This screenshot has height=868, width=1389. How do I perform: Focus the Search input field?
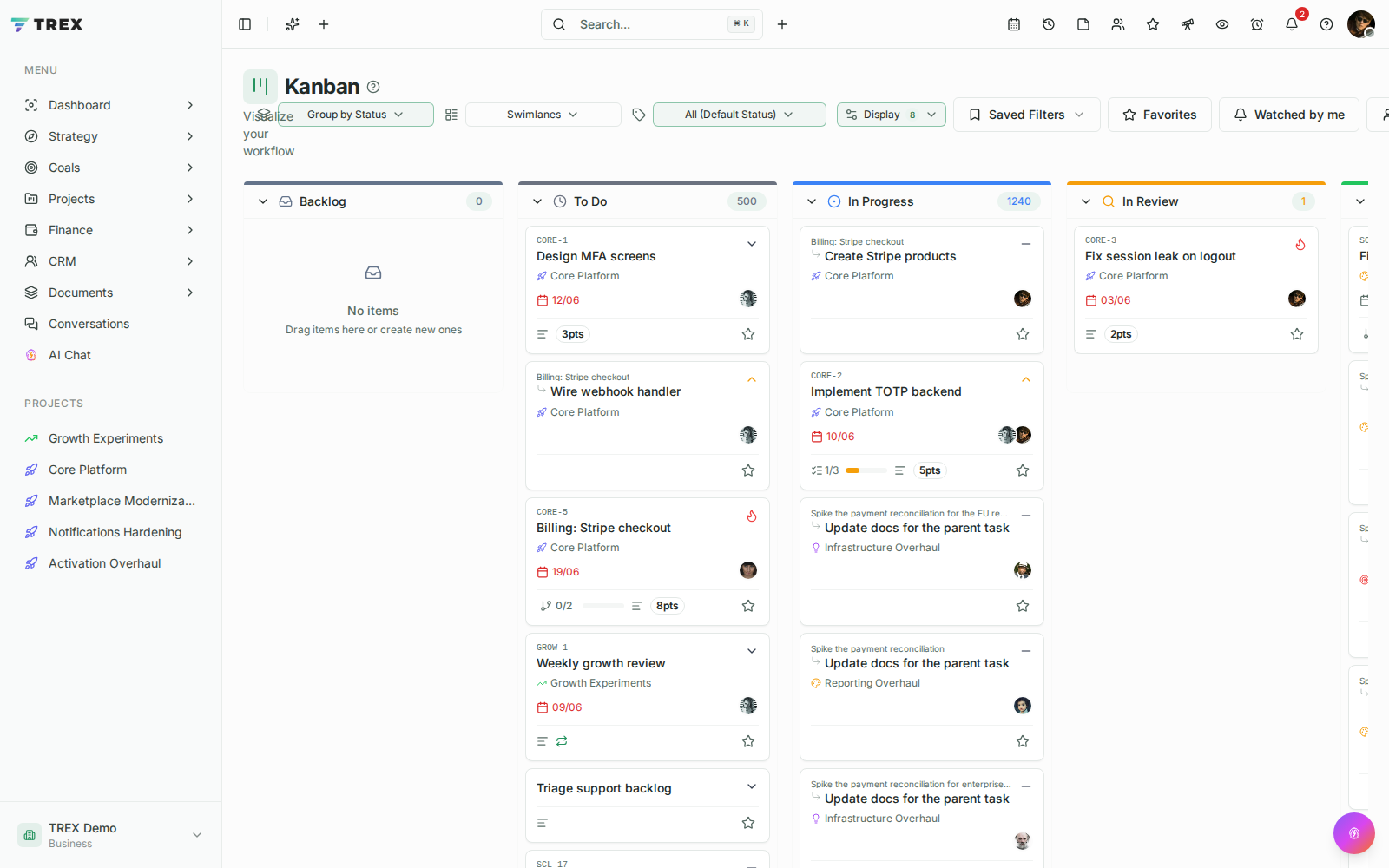coord(652,24)
